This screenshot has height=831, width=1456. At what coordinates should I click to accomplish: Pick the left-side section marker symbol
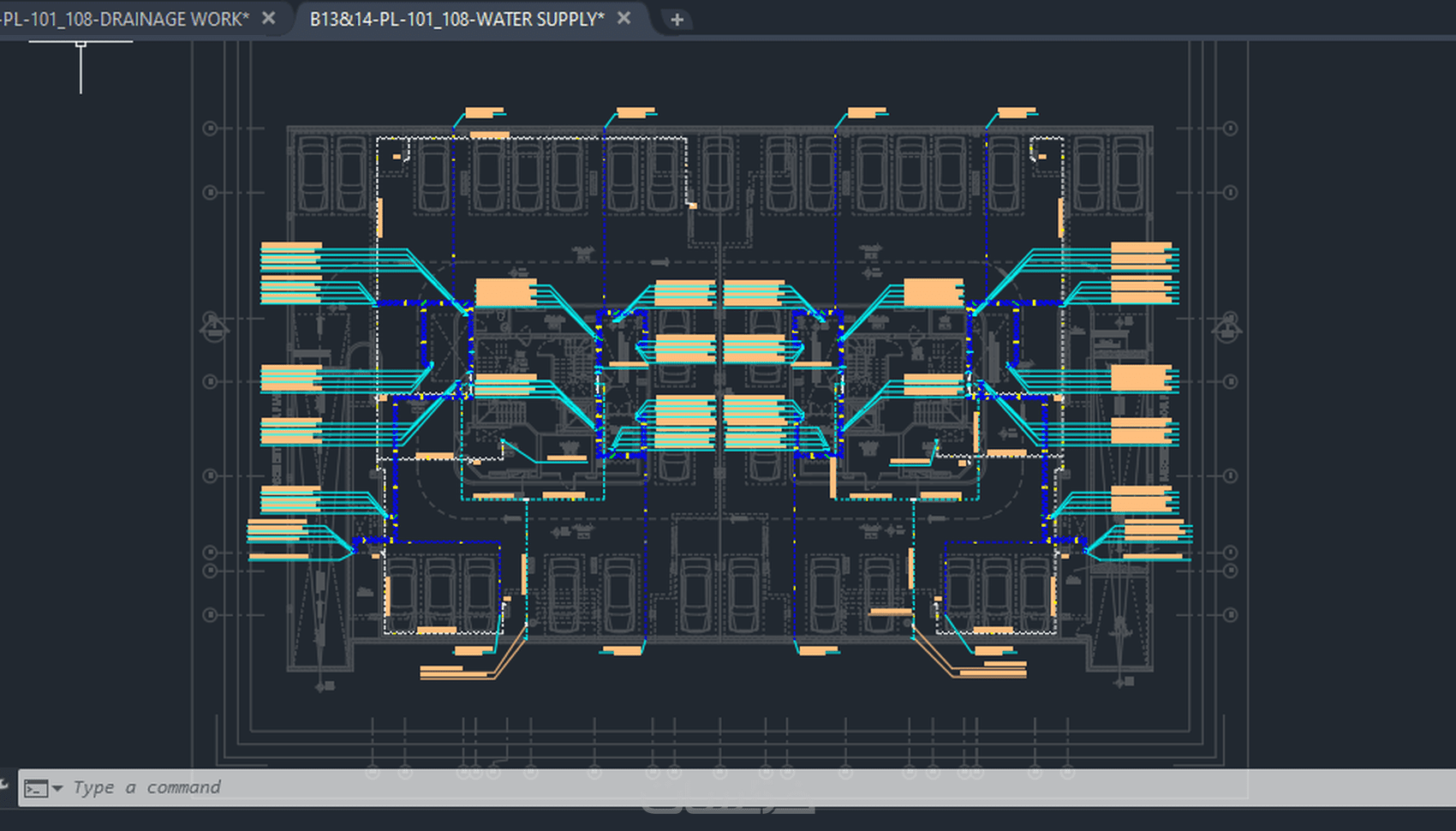pos(214,328)
